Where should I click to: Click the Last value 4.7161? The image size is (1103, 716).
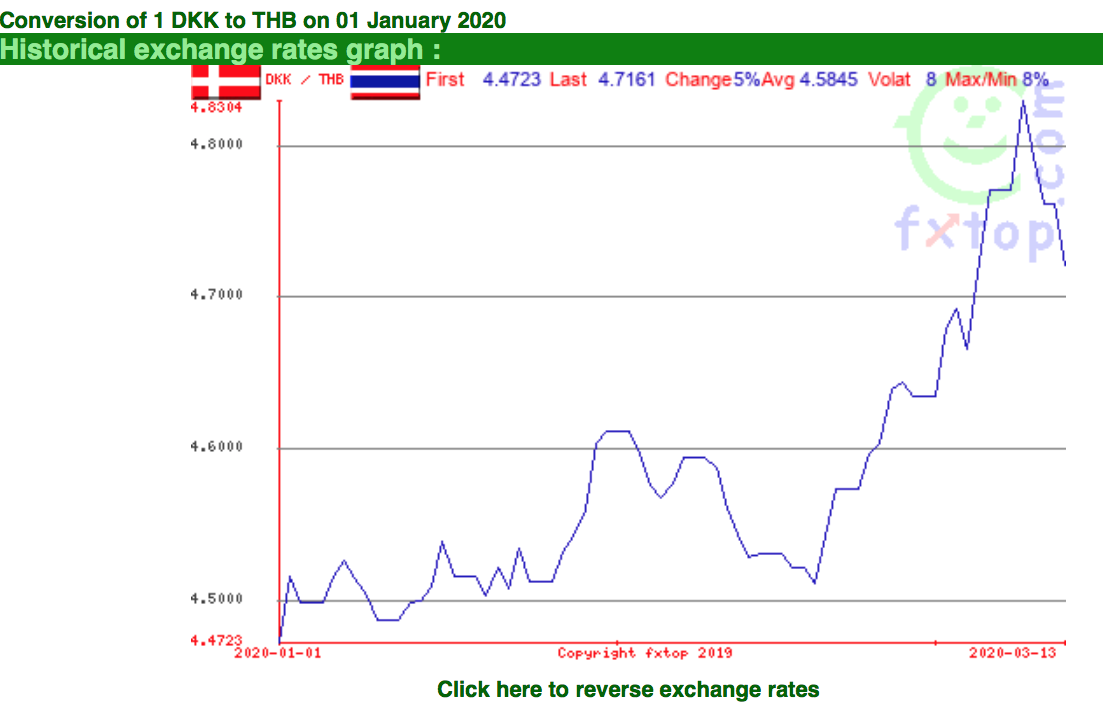626,79
